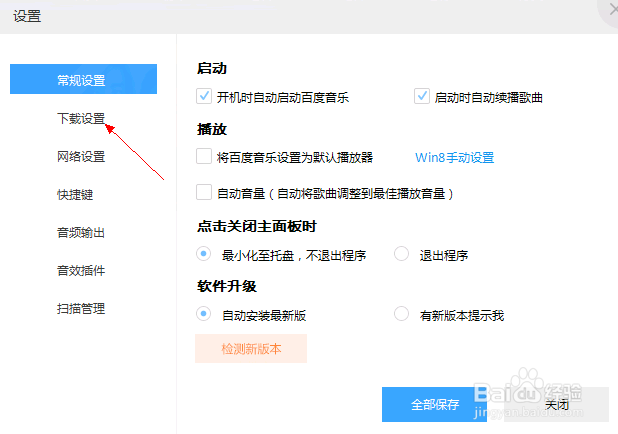This screenshot has height=434, width=618.
Task: Enable the 自动音量 checkbox
Action: coord(204,192)
